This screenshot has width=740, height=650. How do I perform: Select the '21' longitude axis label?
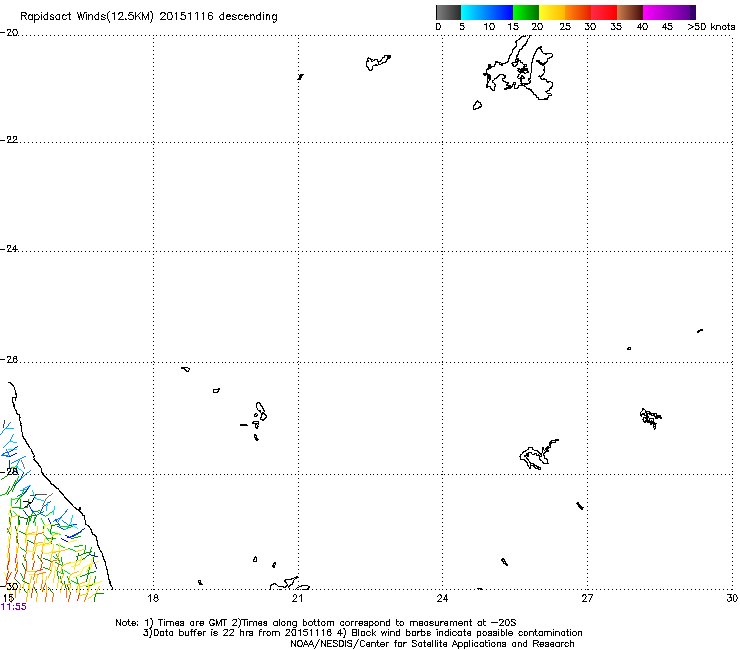coord(297,598)
